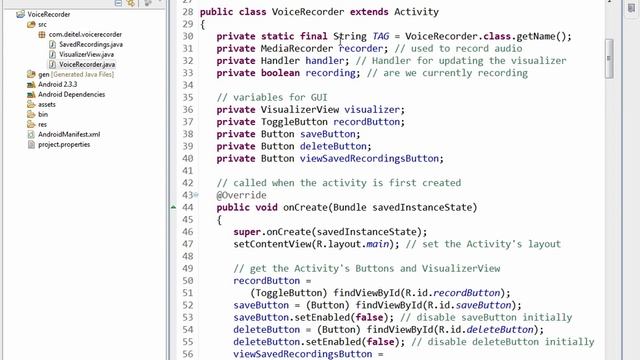Toggle the Link with Editor icon
Image resolution: width=640 pixels, height=360 pixels.
131,3
